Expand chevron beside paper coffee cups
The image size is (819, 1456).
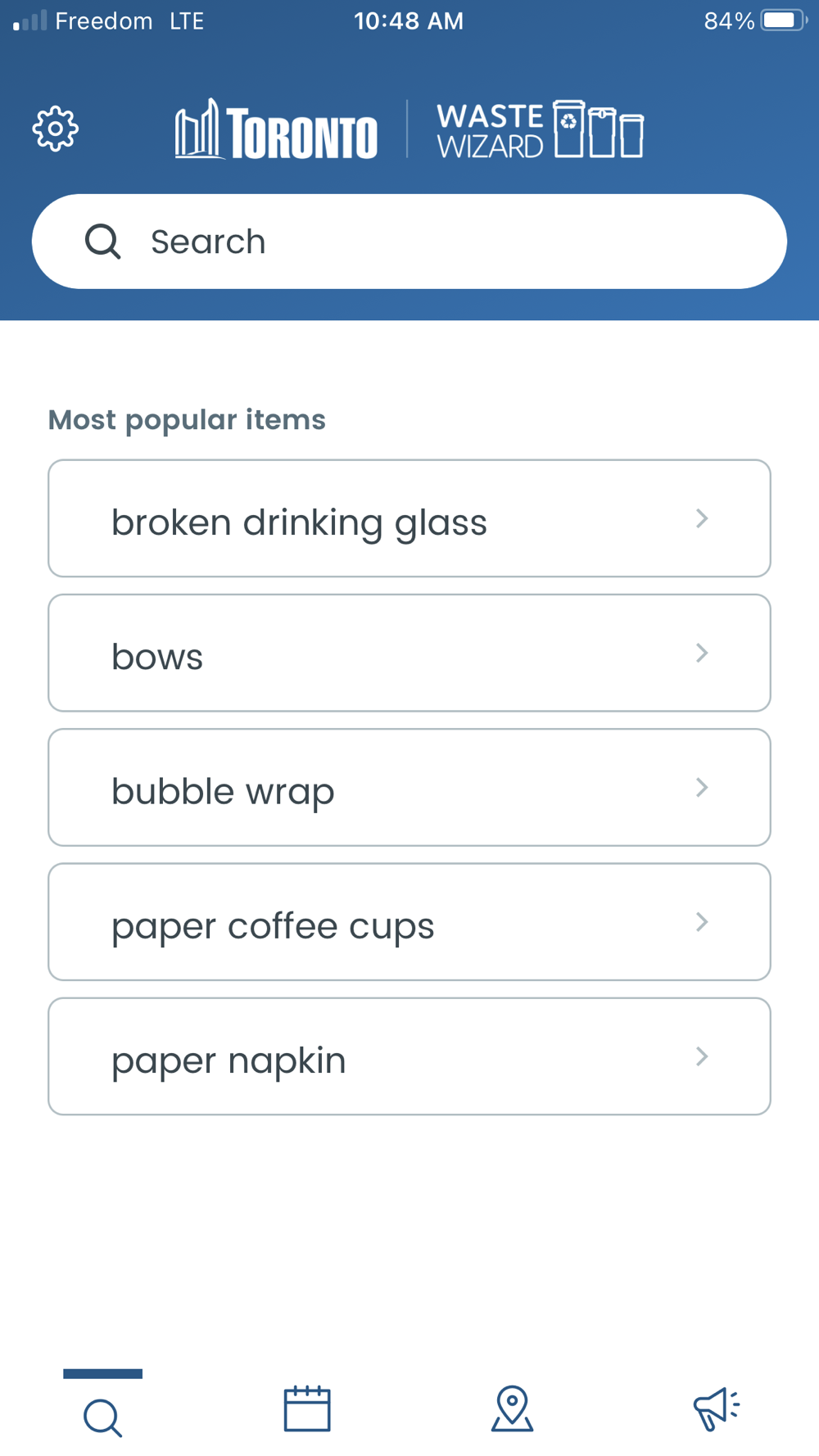702,921
